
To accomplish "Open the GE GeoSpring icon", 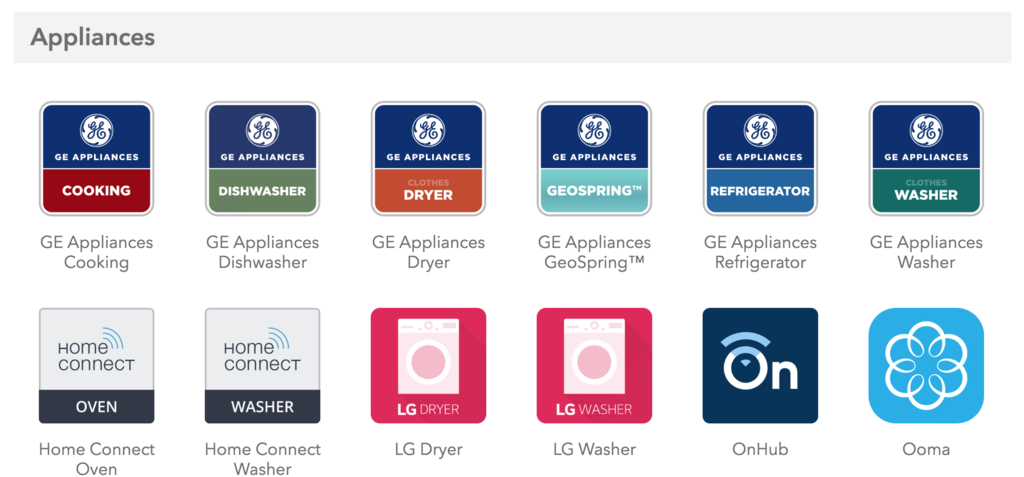I will (x=594, y=159).
